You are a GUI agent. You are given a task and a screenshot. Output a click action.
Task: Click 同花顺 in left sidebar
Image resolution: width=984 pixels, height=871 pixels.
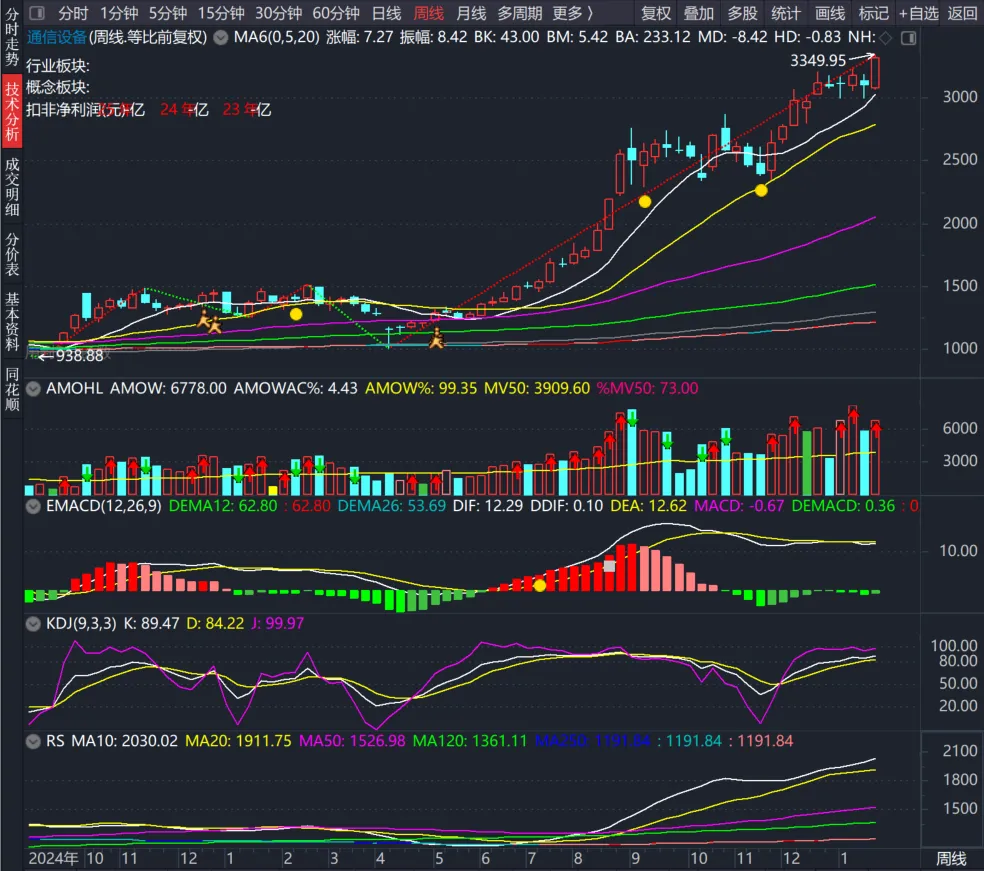tap(12, 389)
